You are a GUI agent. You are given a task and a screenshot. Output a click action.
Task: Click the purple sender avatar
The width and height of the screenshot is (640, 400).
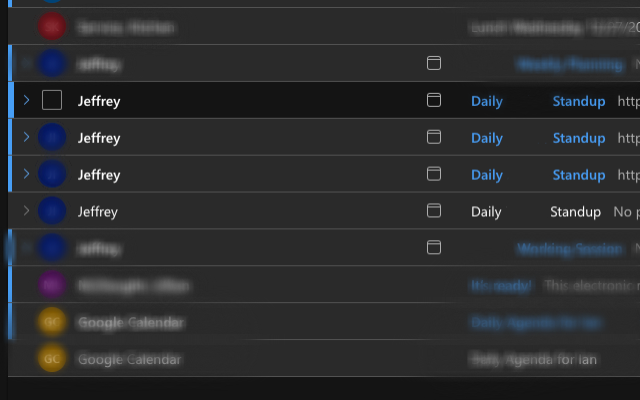click(52, 285)
